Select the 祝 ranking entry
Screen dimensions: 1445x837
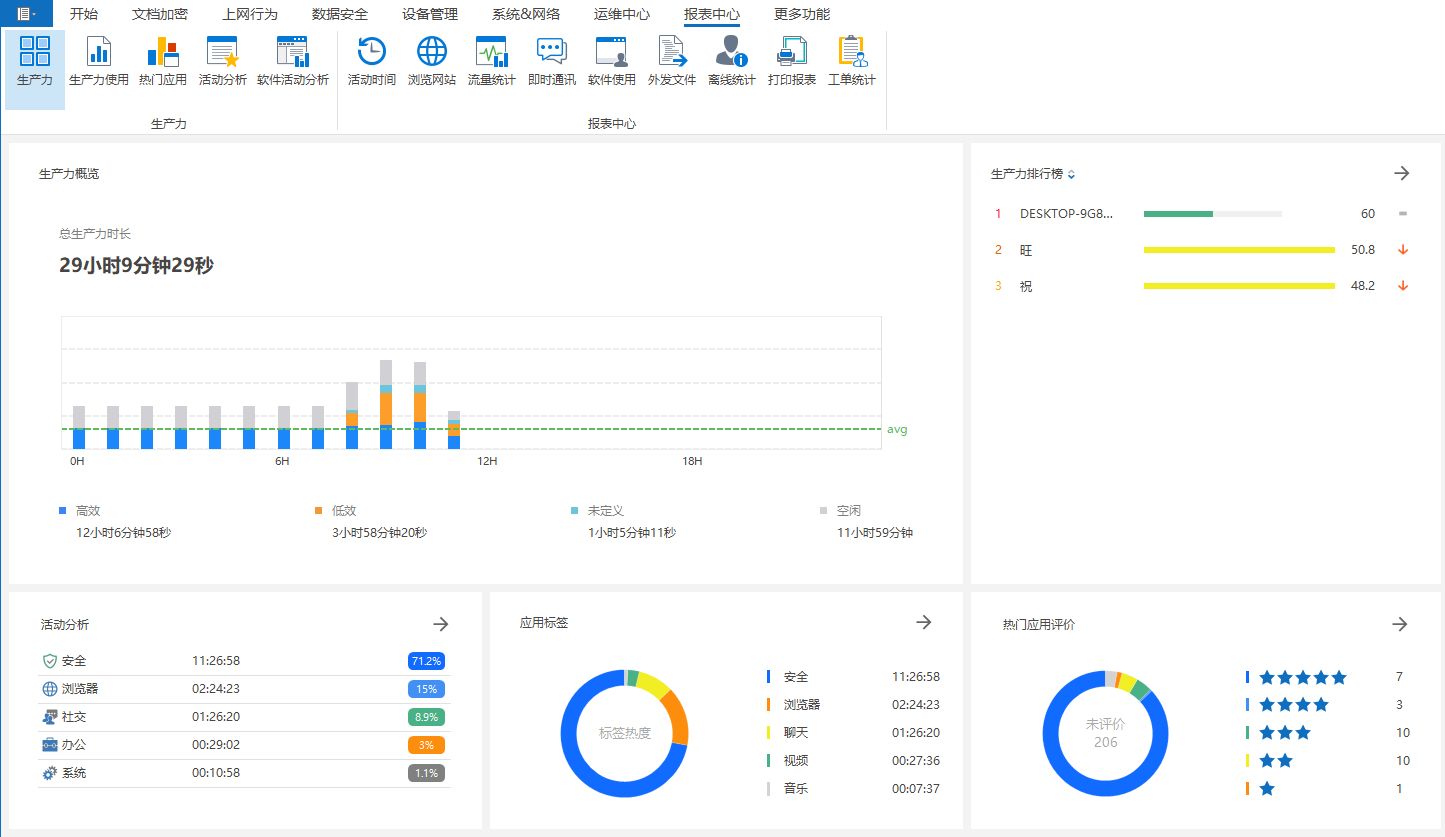click(x=1202, y=286)
